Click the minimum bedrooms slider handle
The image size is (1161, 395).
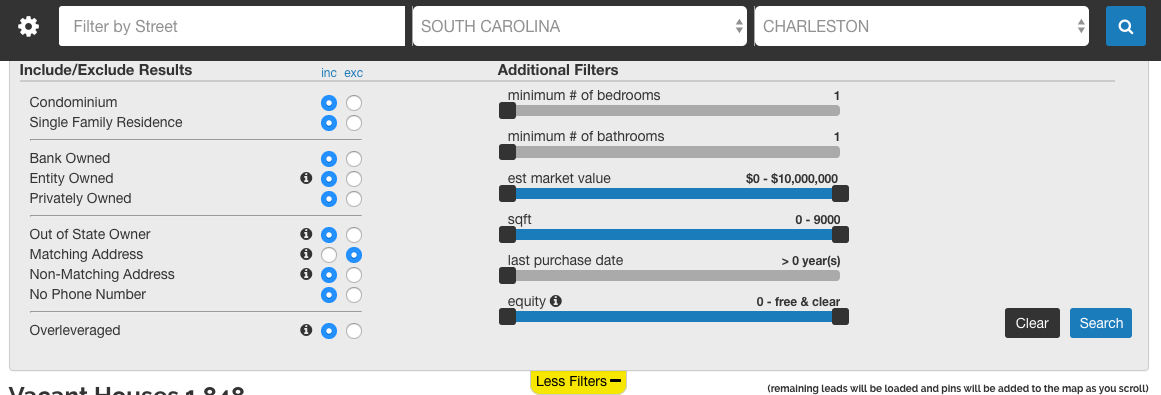(507, 111)
